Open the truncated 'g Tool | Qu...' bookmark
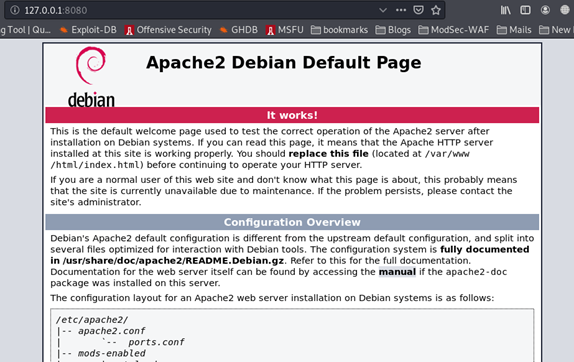 [26, 30]
